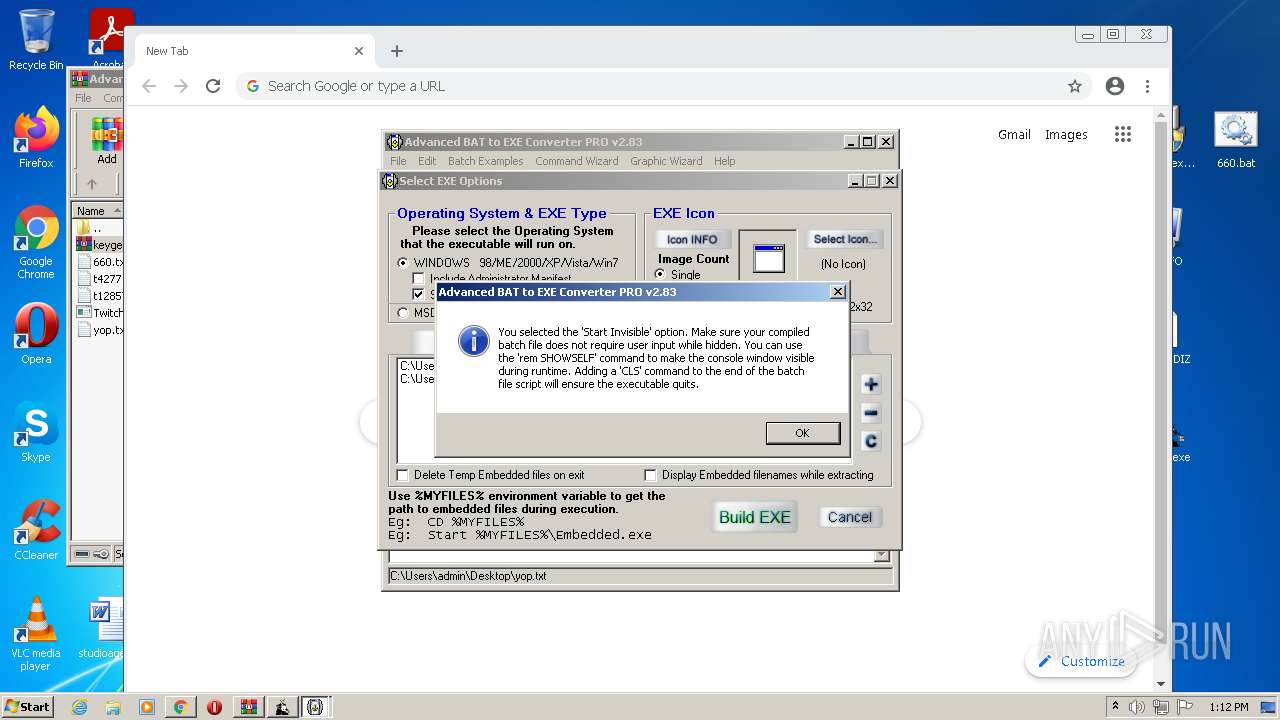The height and width of the screenshot is (720, 1280).
Task: Click Chrome reload button
Action: 213,86
